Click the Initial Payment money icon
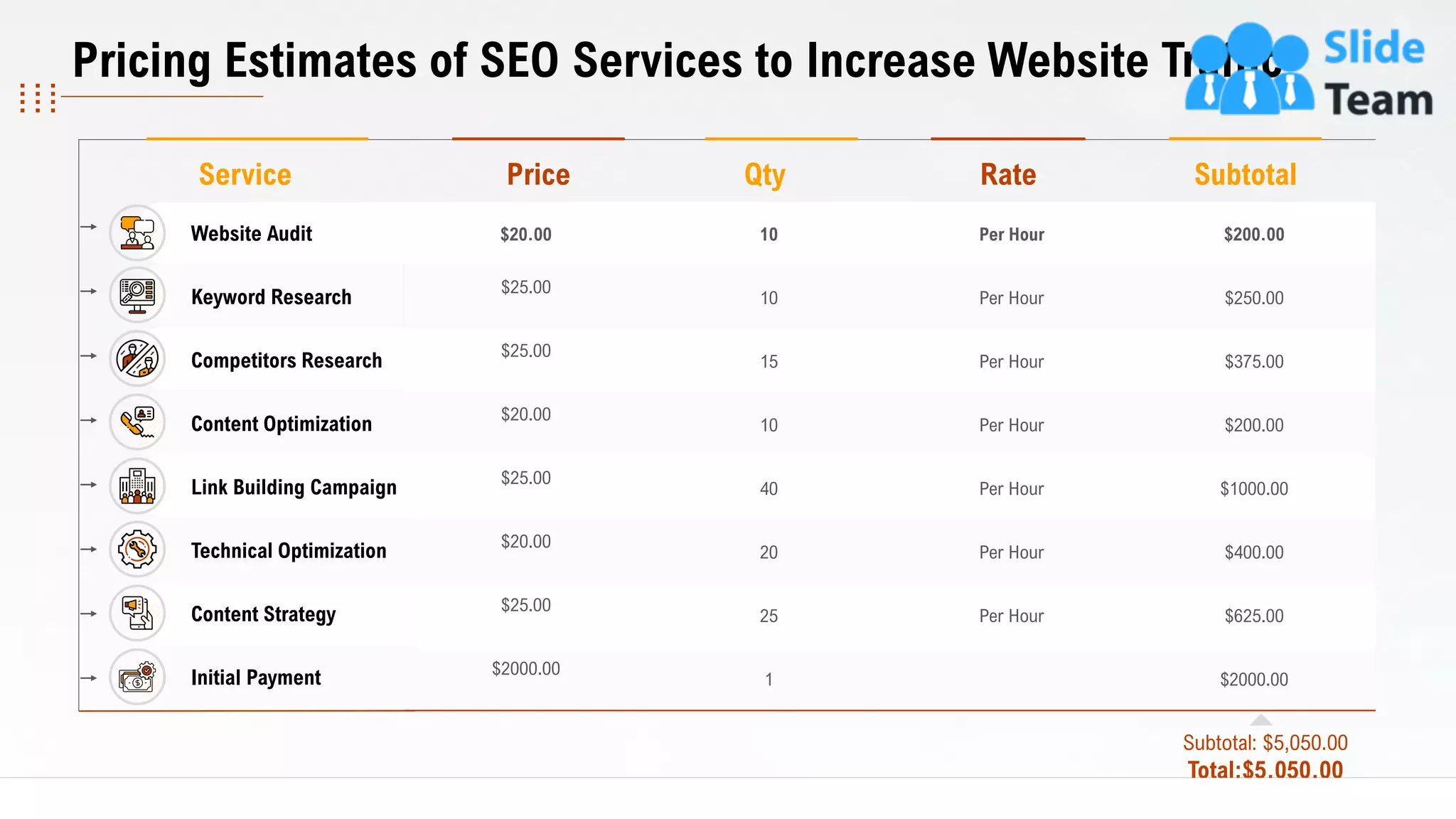 [x=137, y=677]
